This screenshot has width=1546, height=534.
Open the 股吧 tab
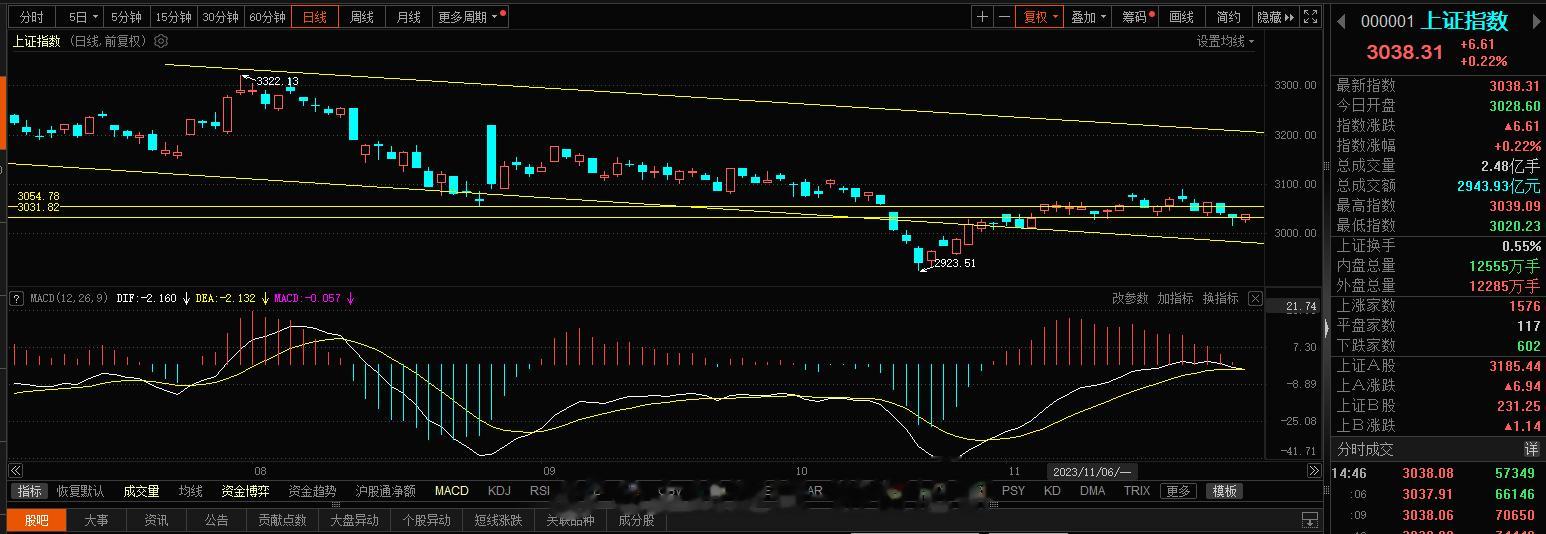(x=37, y=520)
